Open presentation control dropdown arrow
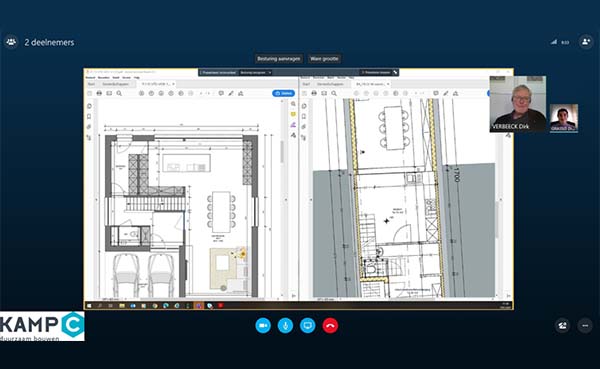The width and height of the screenshot is (600, 369). tap(270, 72)
